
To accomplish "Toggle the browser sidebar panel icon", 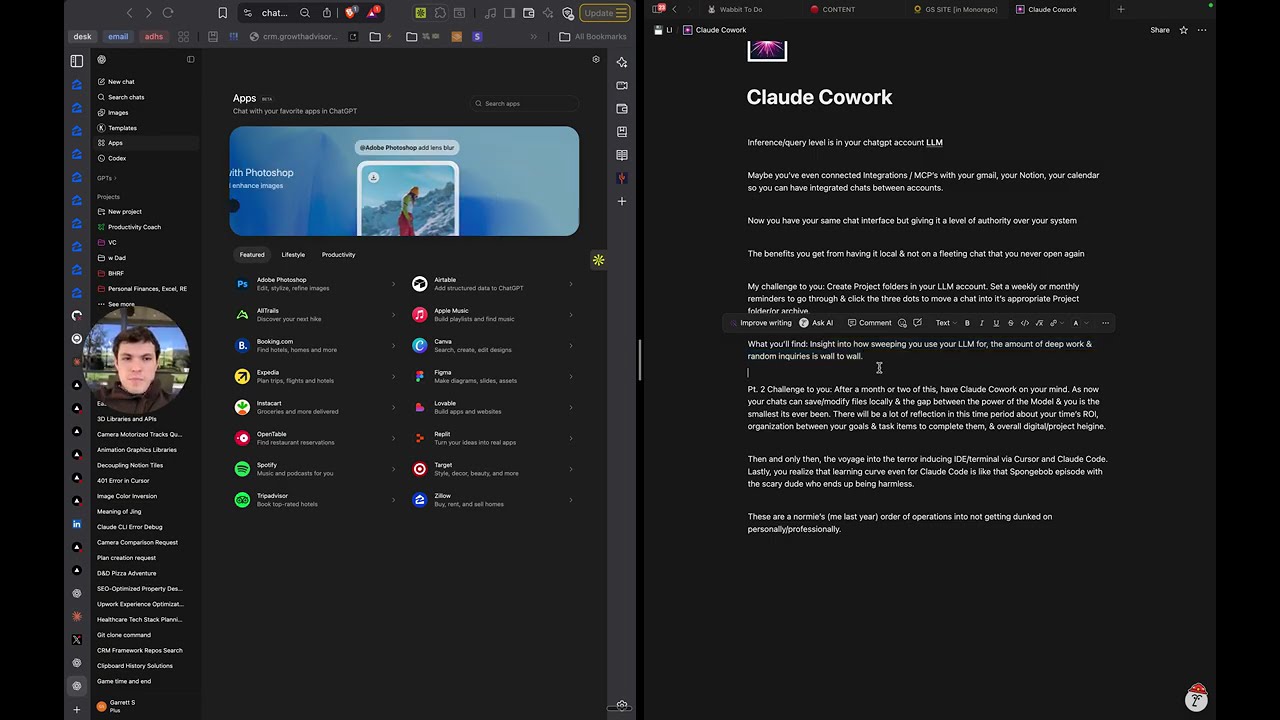I will (x=509, y=13).
